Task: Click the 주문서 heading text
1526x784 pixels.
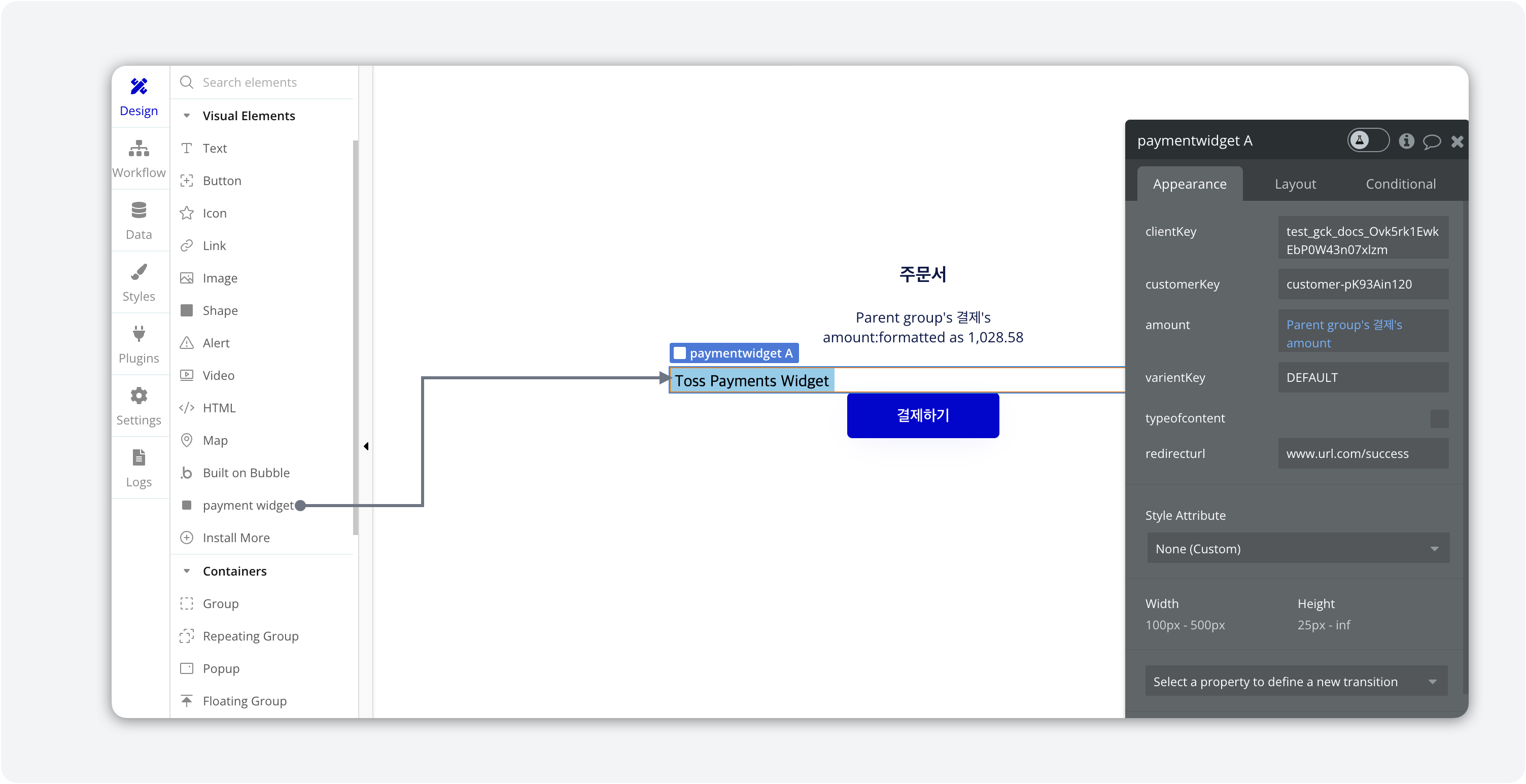Action: [922, 275]
